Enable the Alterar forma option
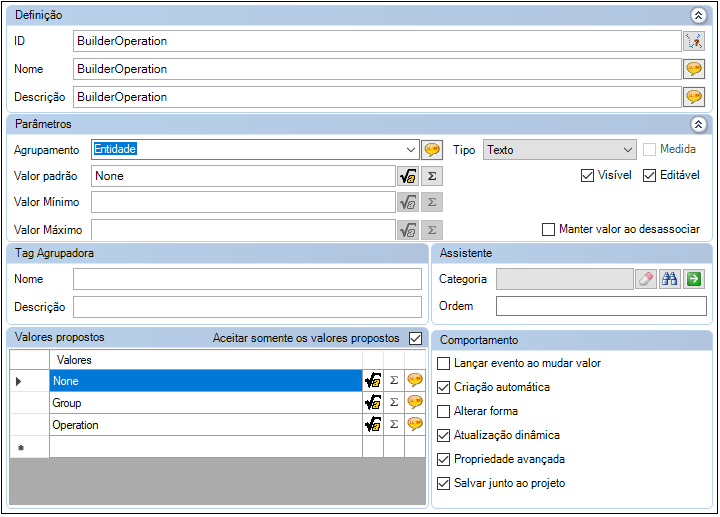The width and height of the screenshot is (720, 517). tap(444, 412)
